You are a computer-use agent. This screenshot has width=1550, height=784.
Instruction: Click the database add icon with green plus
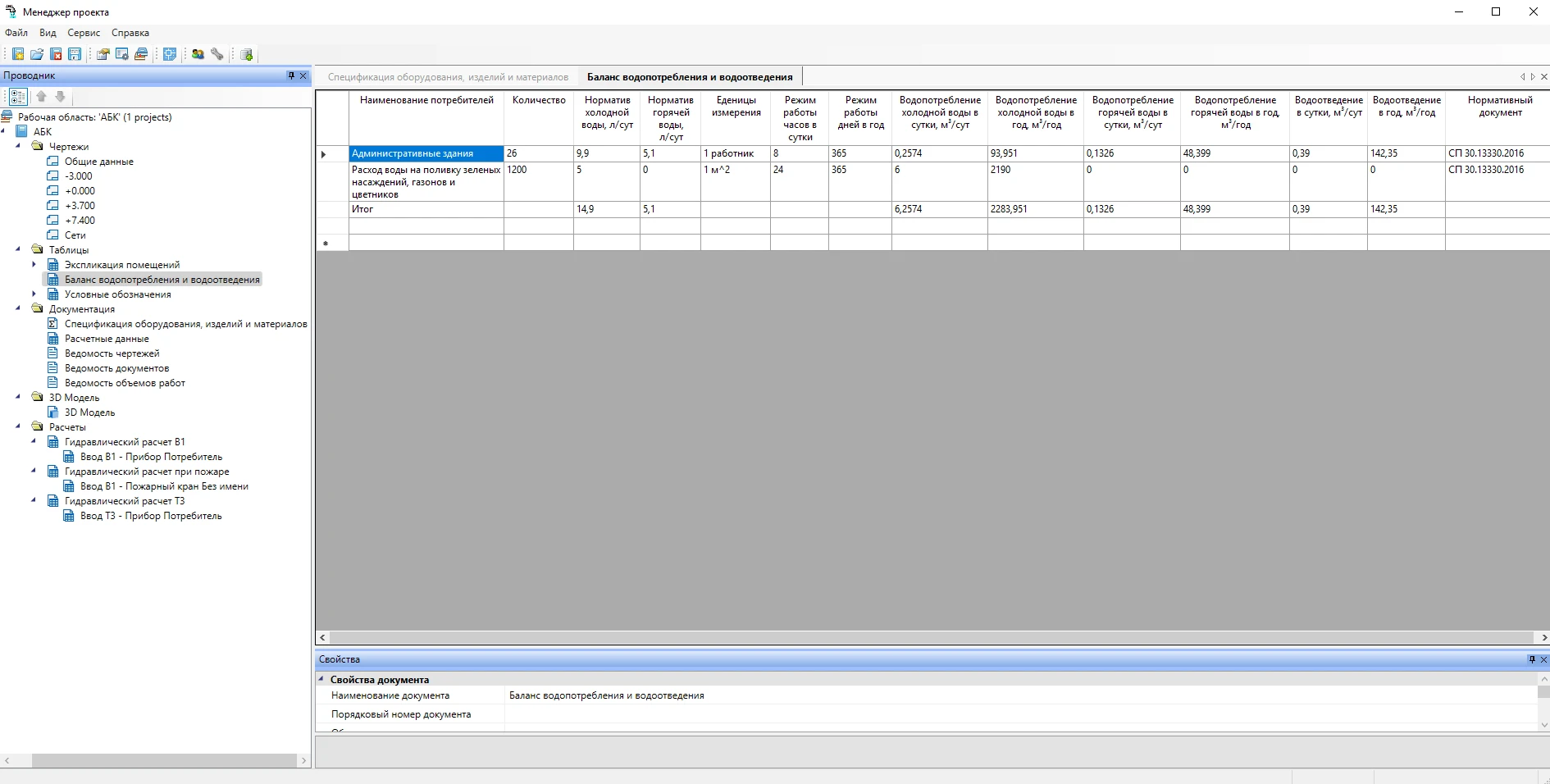point(247,54)
